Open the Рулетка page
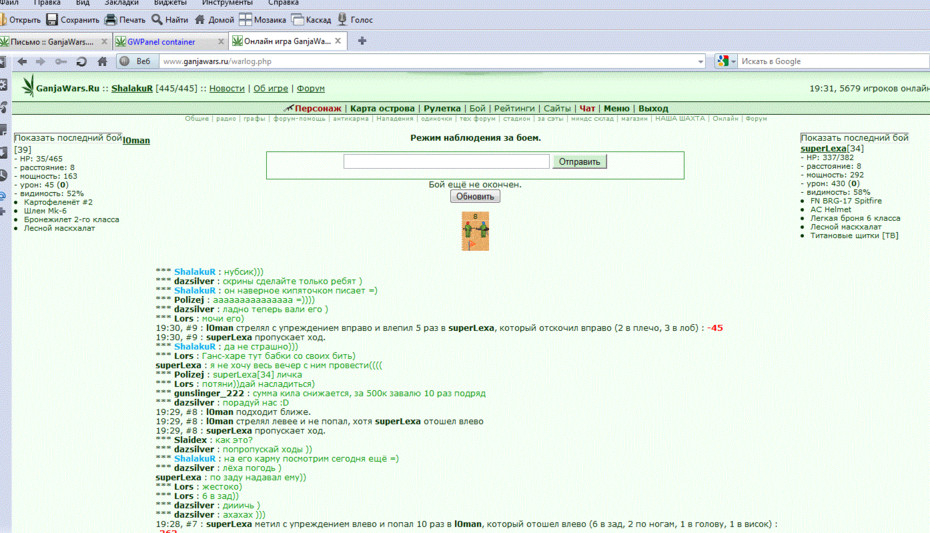Screen dimensions: 930x533 pos(442,108)
